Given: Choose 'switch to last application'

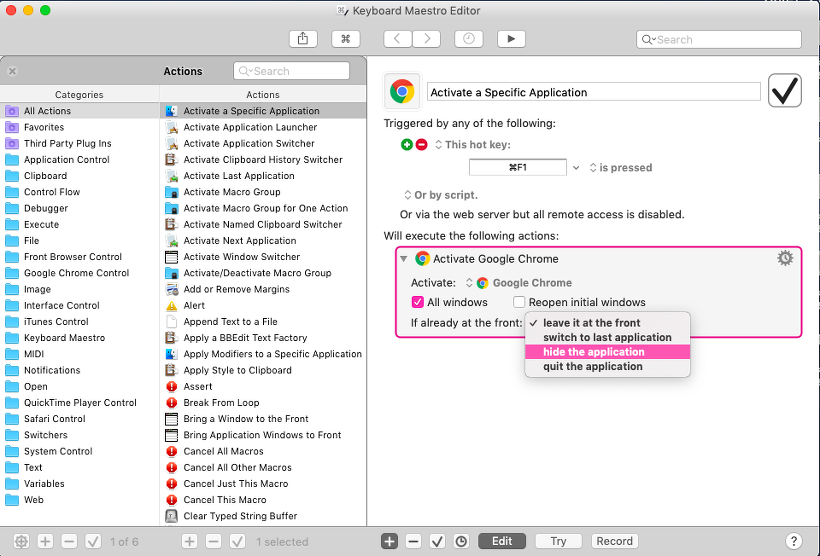Looking at the screenshot, I should (607, 337).
